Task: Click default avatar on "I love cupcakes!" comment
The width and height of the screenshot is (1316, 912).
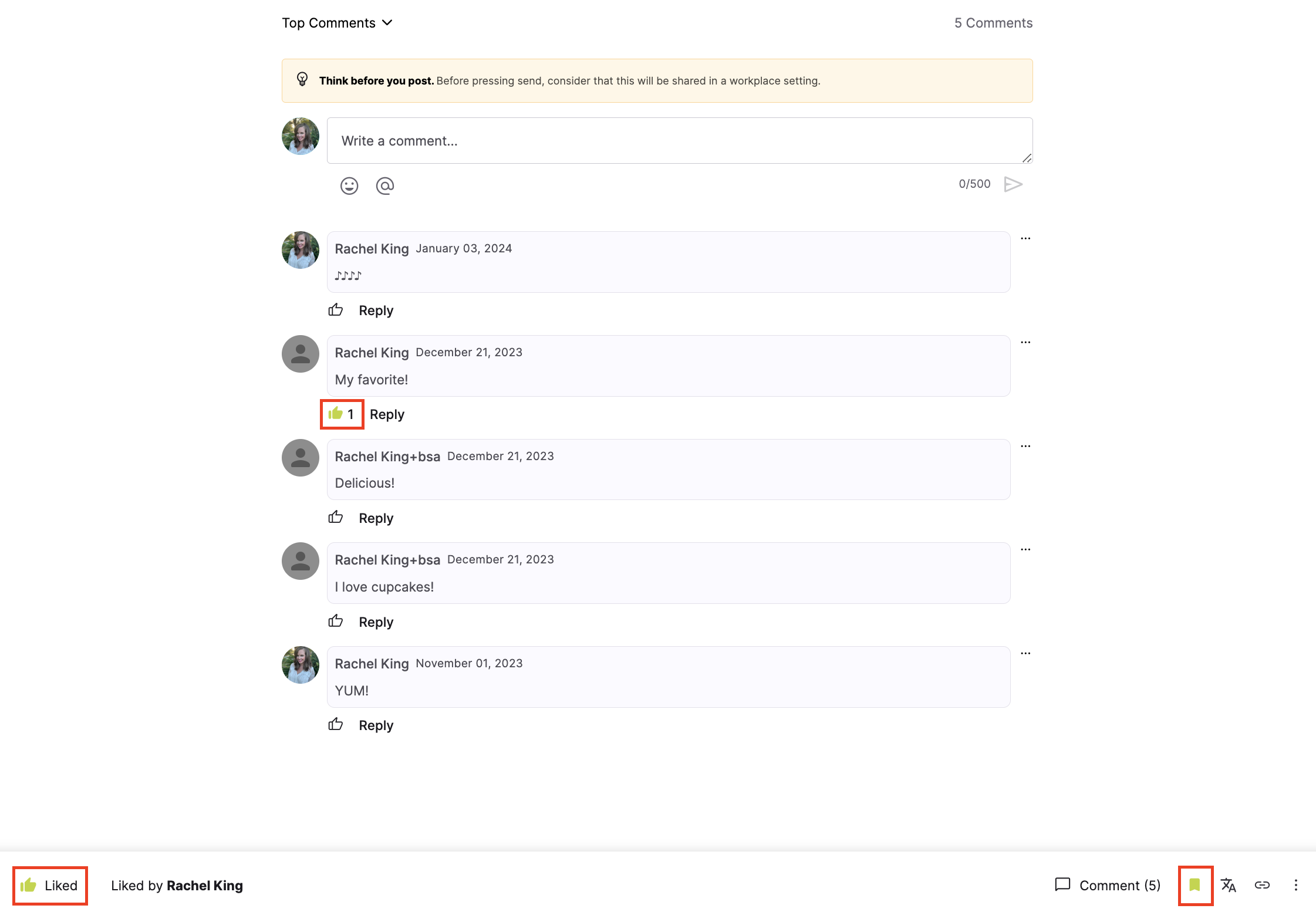Action: [x=301, y=561]
